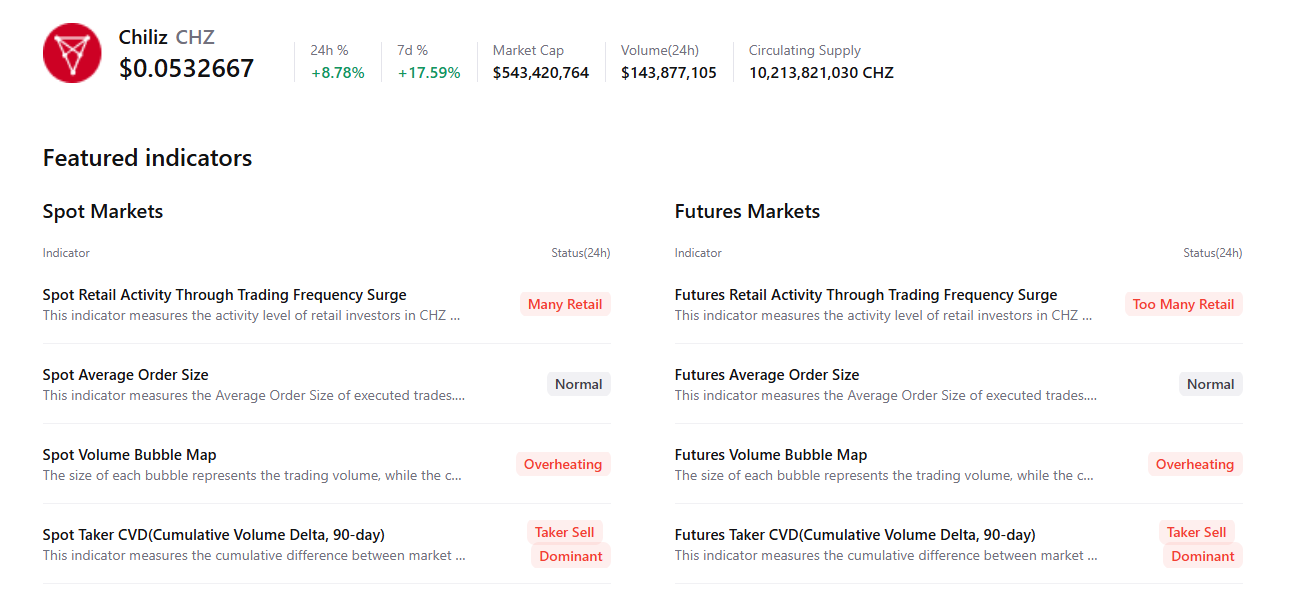
Task: Open the Spot Volume Bubble Map indicator
Action: click(129, 455)
